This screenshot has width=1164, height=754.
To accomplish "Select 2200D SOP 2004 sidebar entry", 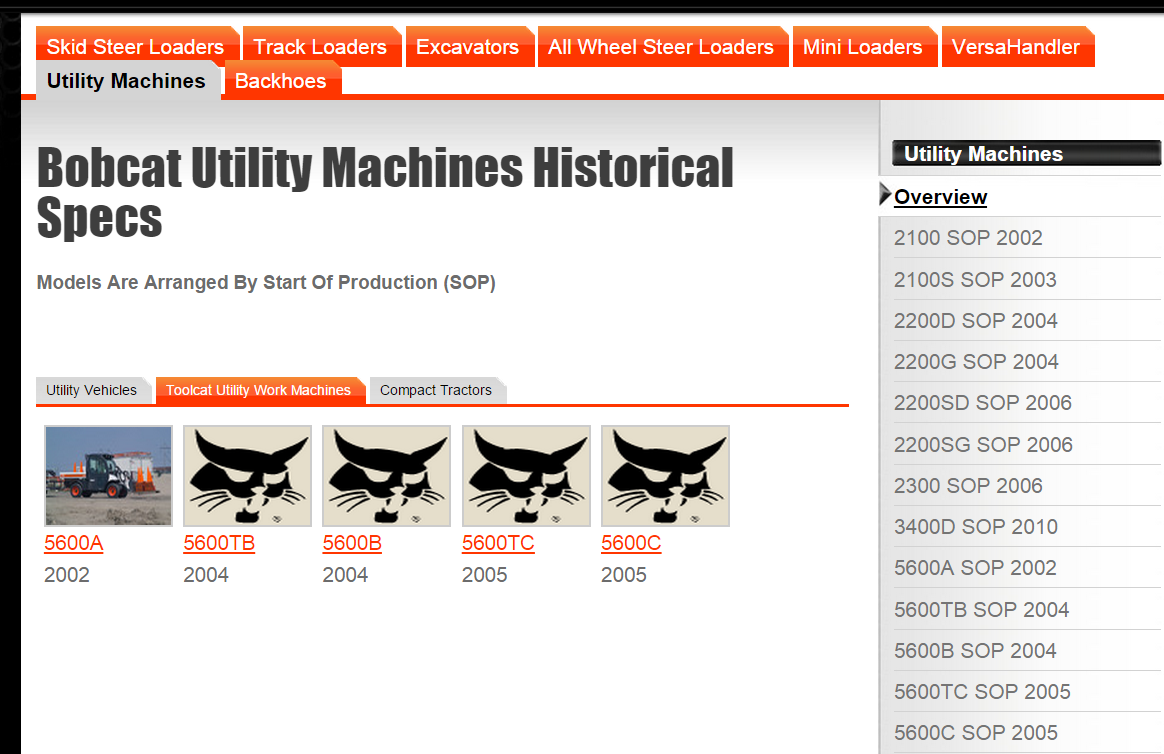I will coord(975,321).
